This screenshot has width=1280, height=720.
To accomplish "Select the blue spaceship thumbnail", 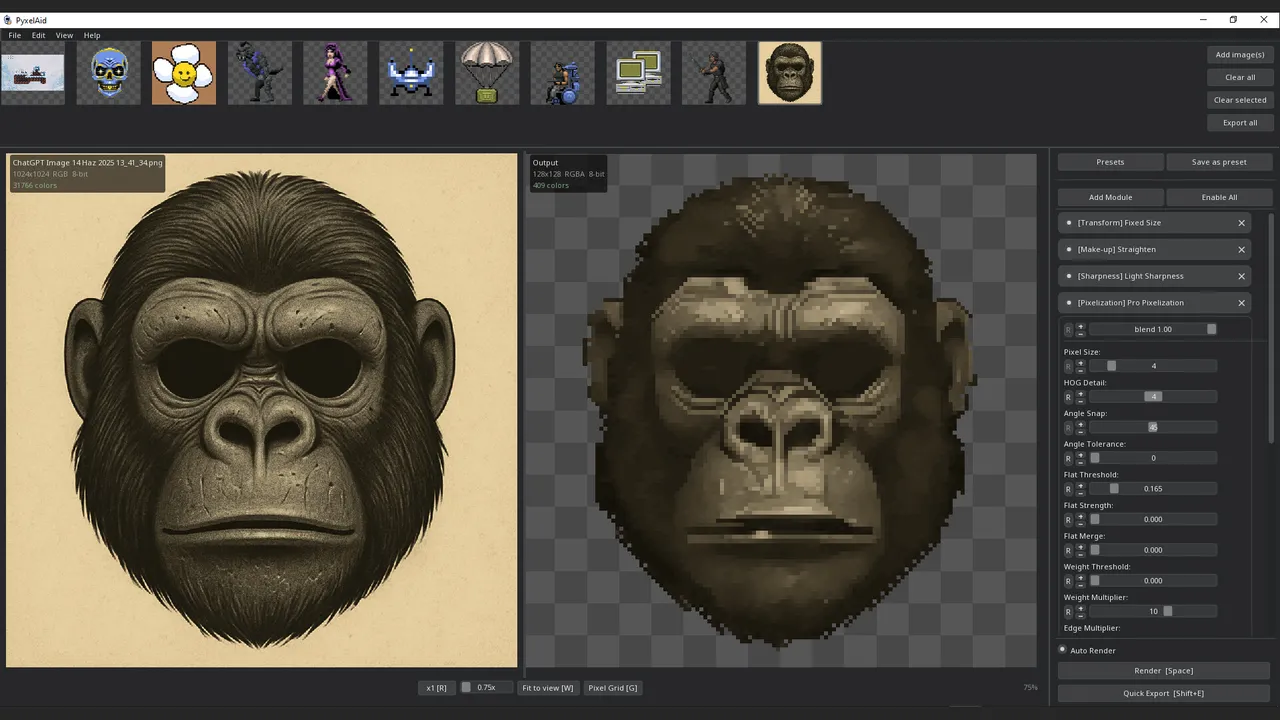I will coord(411,73).
